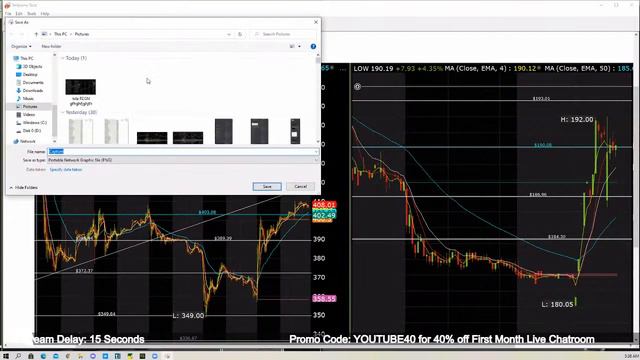
Task: Open the Specify date taken link
Action: [66, 169]
